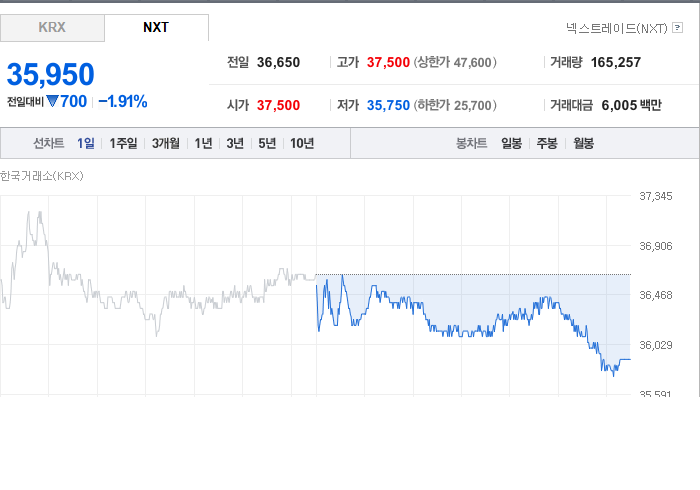Click the 37,345 axis label

point(655,196)
